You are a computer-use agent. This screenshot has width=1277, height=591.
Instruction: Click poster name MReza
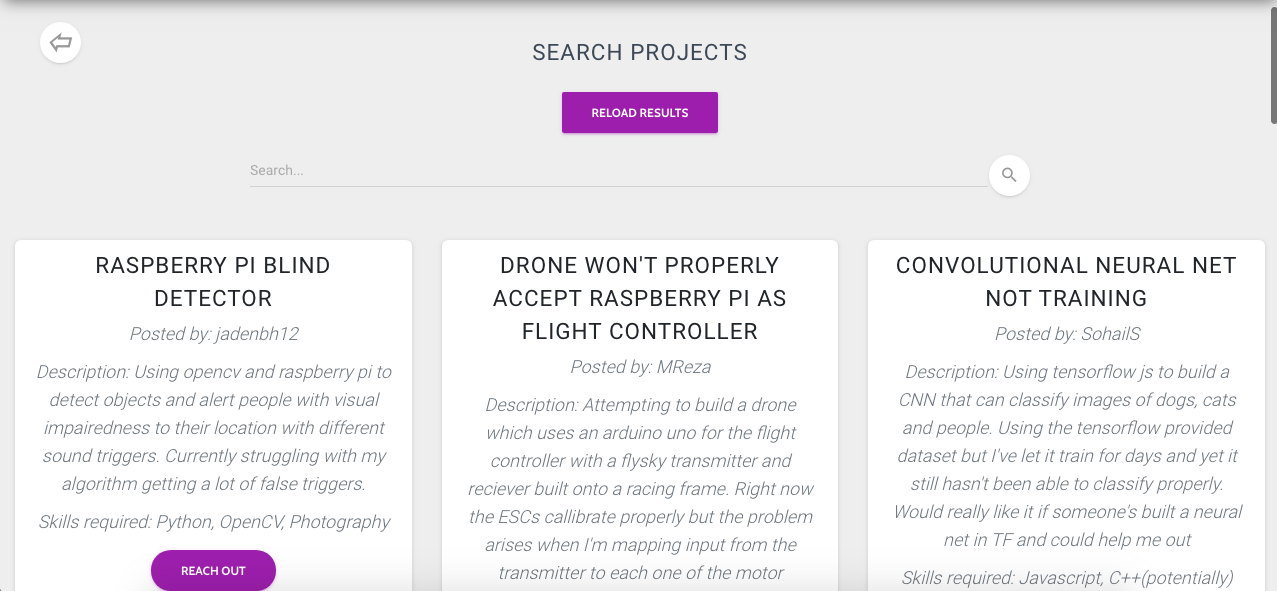(x=683, y=367)
